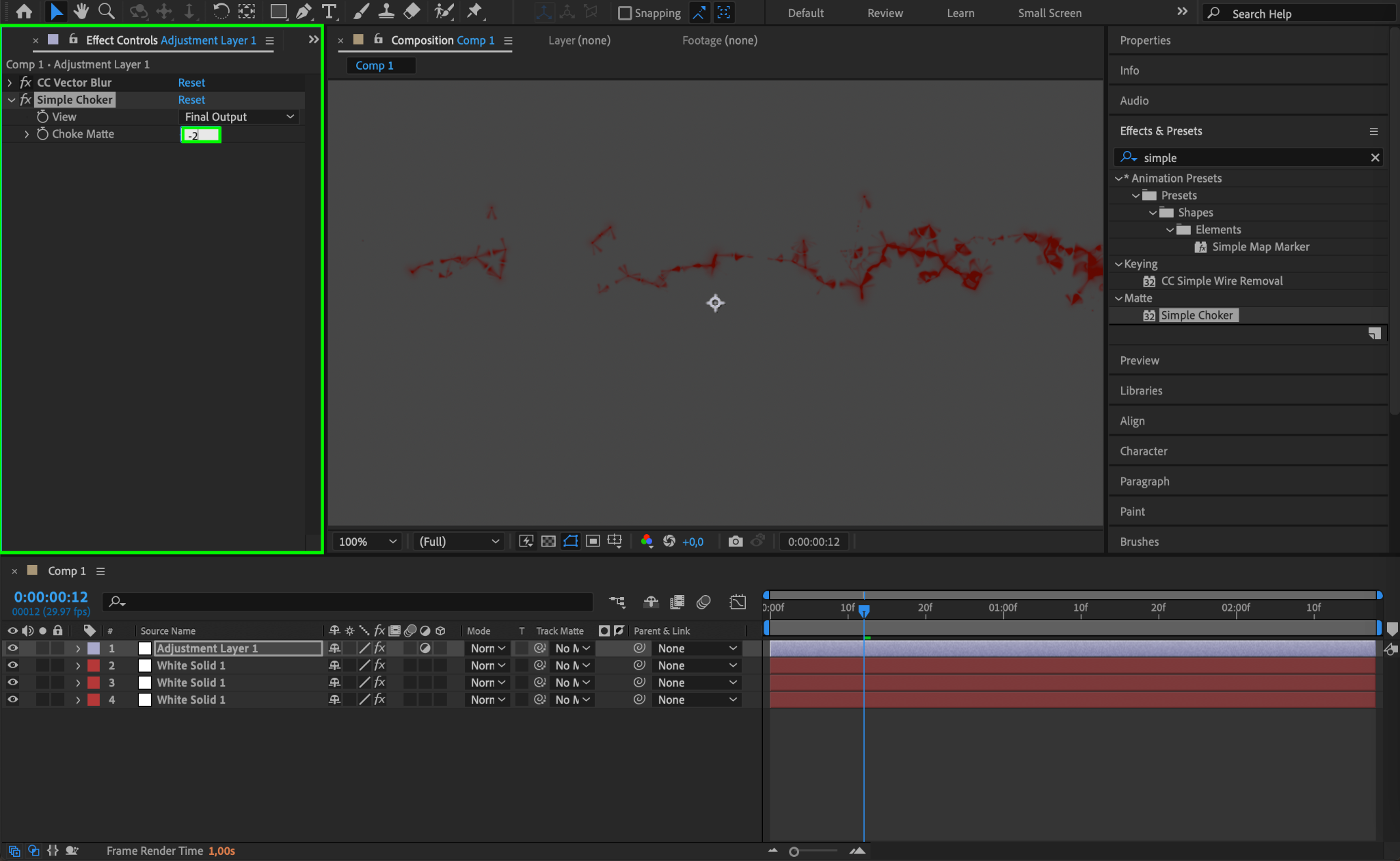The height and width of the screenshot is (861, 1400).
Task: Clear the effects search field
Action: click(1375, 158)
